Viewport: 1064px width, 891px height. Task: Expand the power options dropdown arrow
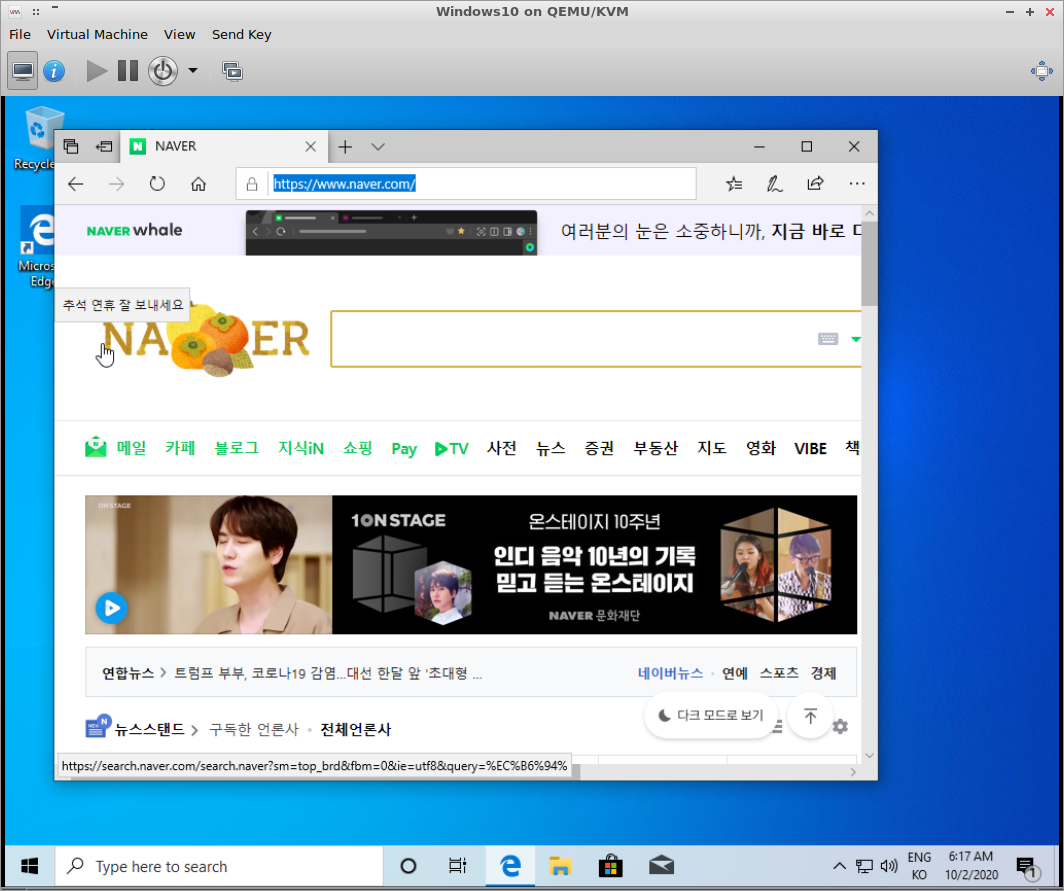click(193, 71)
